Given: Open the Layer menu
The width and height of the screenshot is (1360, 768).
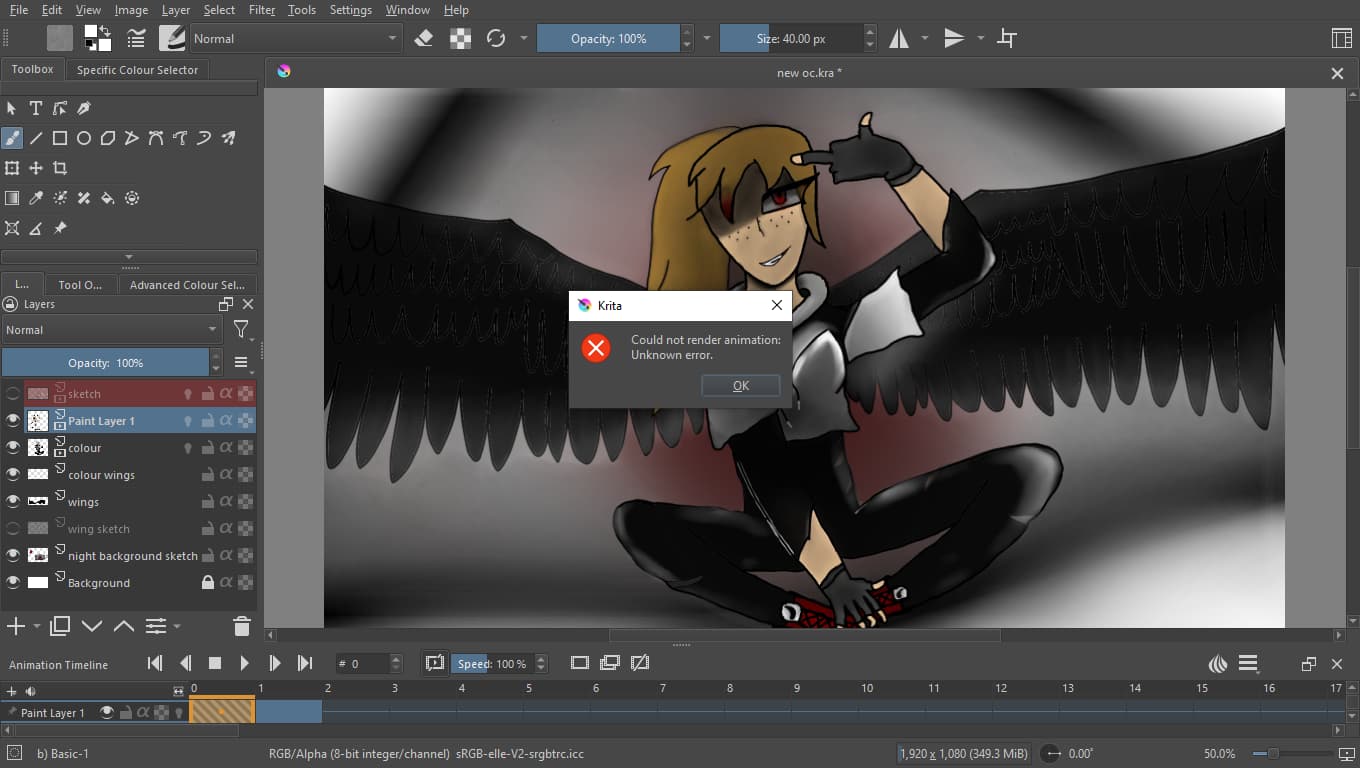Looking at the screenshot, I should pos(176,10).
